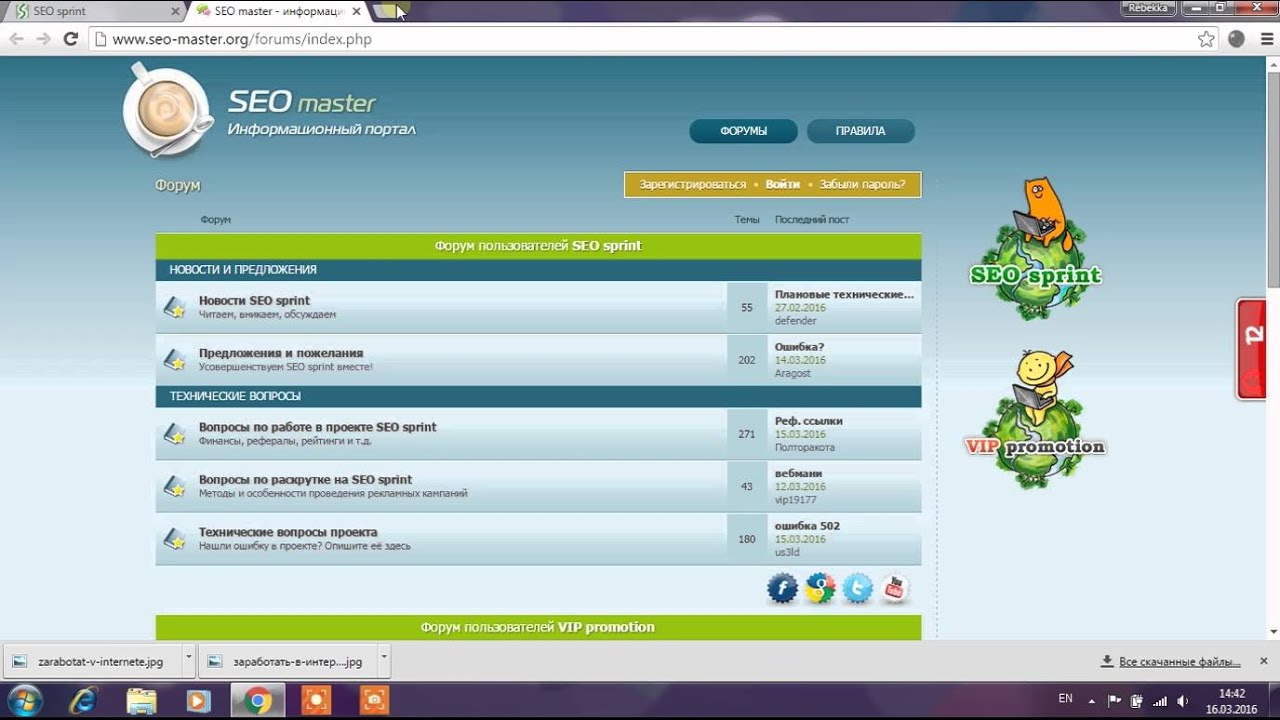This screenshot has width=1280, height=720.
Task: Click the volume icon in the system tray
Action: (1183, 701)
